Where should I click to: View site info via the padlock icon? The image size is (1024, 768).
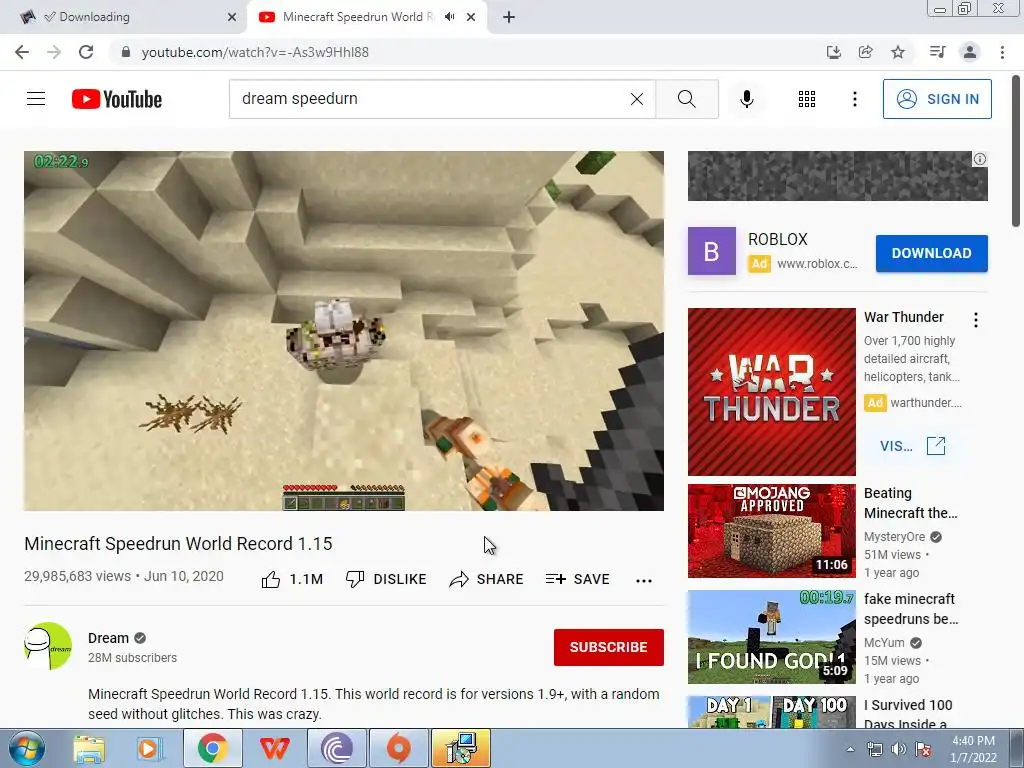coord(126,52)
